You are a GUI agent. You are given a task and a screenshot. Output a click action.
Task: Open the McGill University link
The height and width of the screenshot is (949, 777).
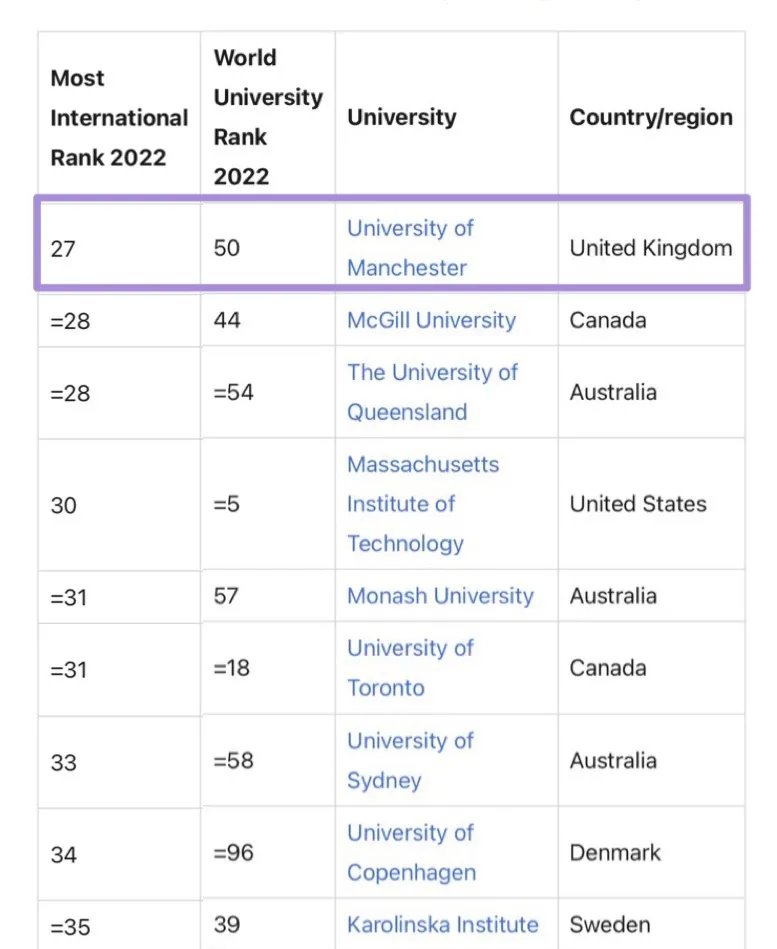tap(431, 320)
